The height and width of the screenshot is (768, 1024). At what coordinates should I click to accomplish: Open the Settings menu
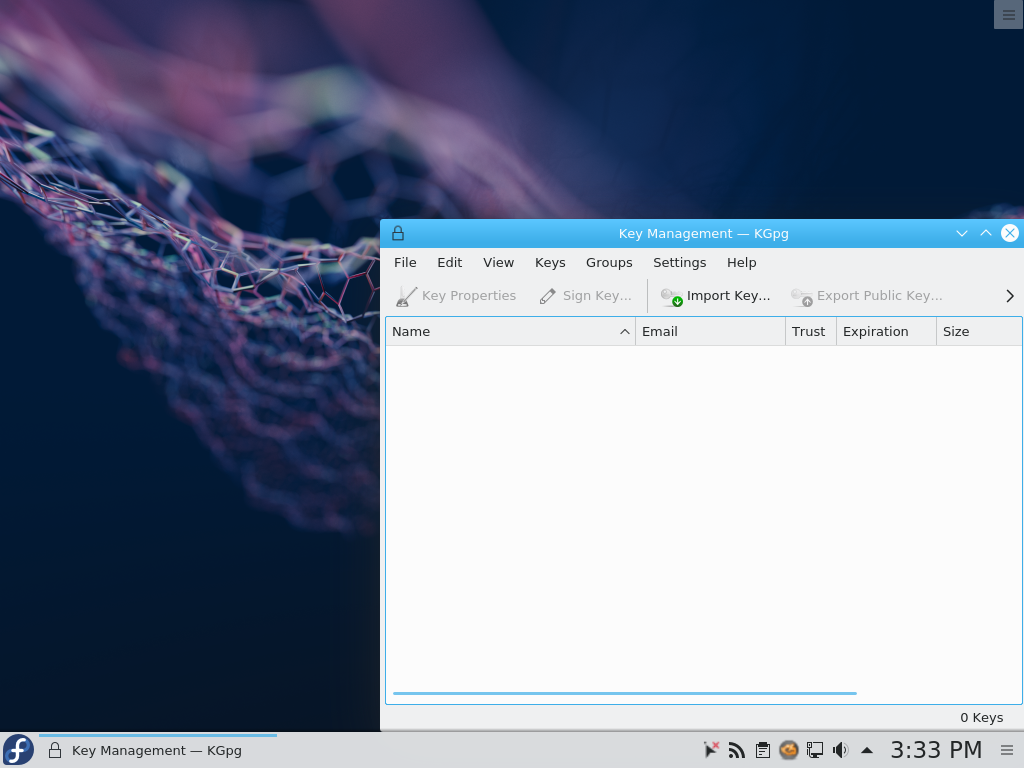tap(679, 263)
